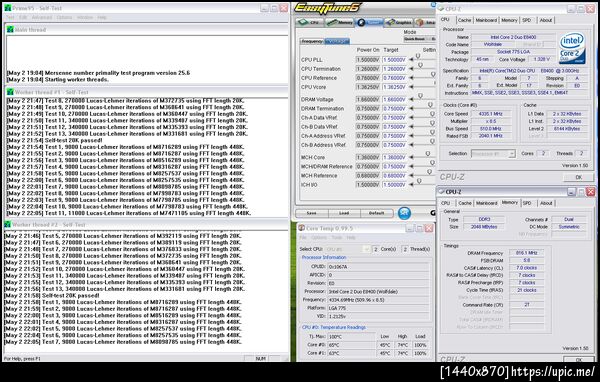Click the Worker thread #2 window icon
Image resolution: width=600 pixels, height=382 pixels.
8,225
